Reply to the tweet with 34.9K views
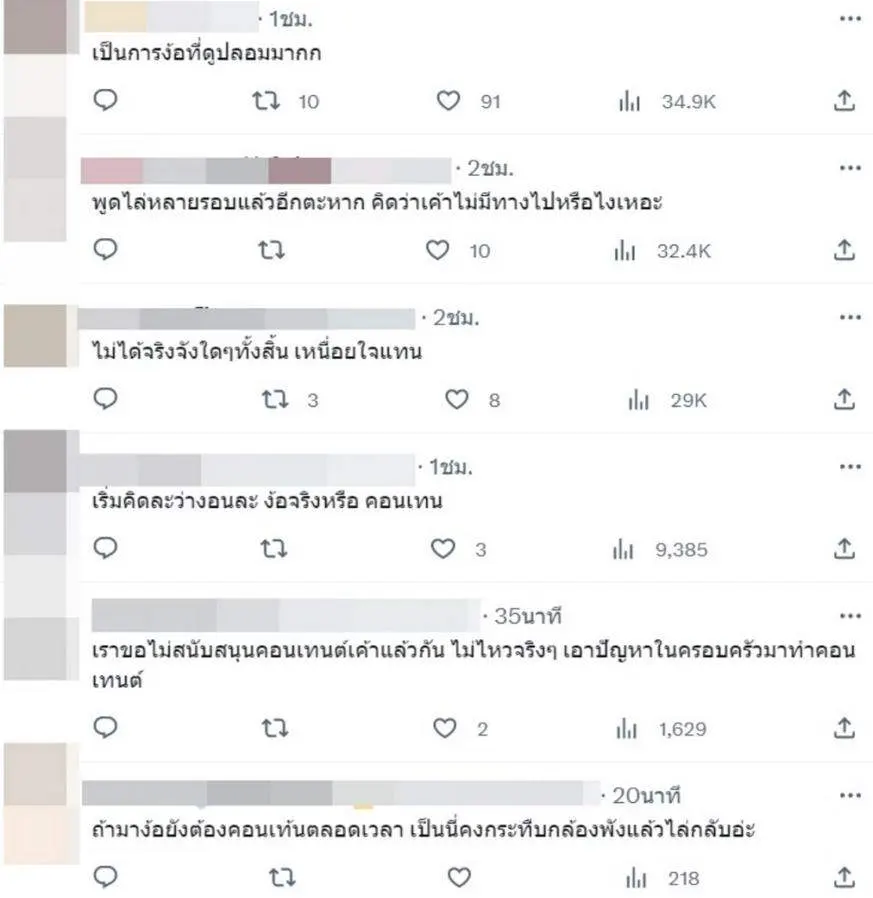This screenshot has width=873, height=898. [105, 100]
